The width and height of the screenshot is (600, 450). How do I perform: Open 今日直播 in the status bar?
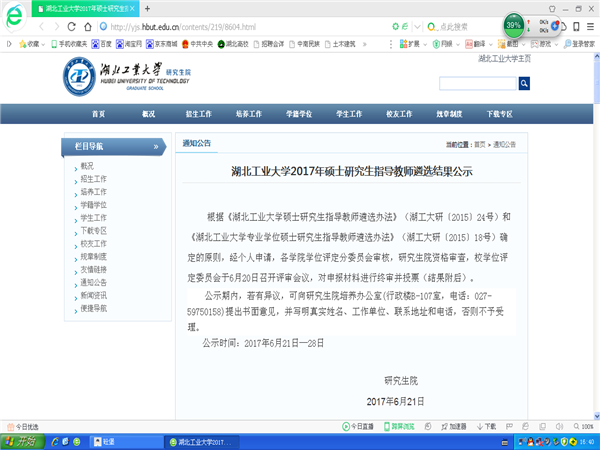click(x=357, y=426)
